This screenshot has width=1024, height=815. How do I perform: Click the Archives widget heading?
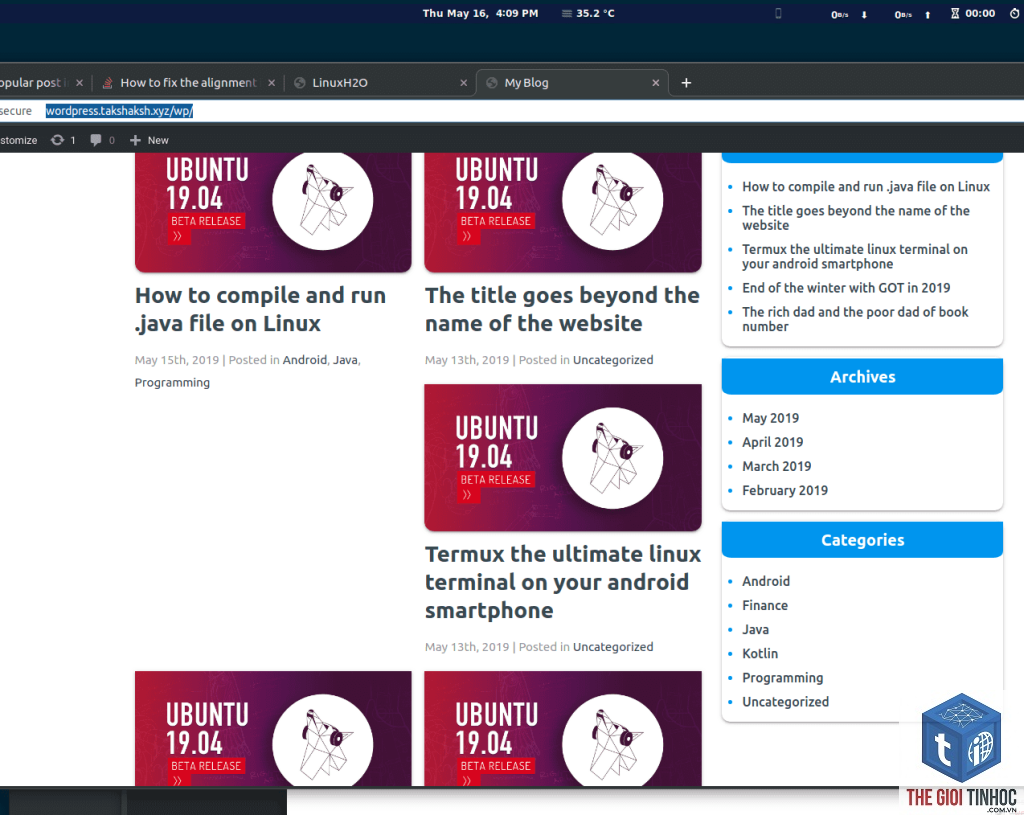[x=863, y=377]
